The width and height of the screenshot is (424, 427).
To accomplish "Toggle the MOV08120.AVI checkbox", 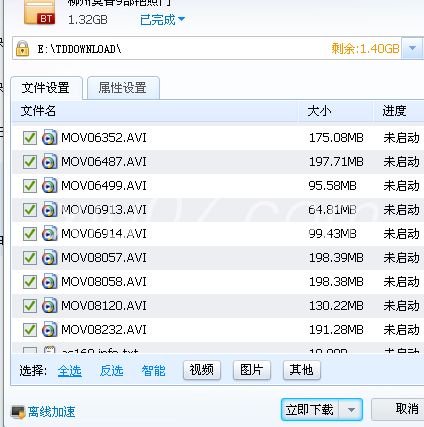I will click(x=30, y=306).
